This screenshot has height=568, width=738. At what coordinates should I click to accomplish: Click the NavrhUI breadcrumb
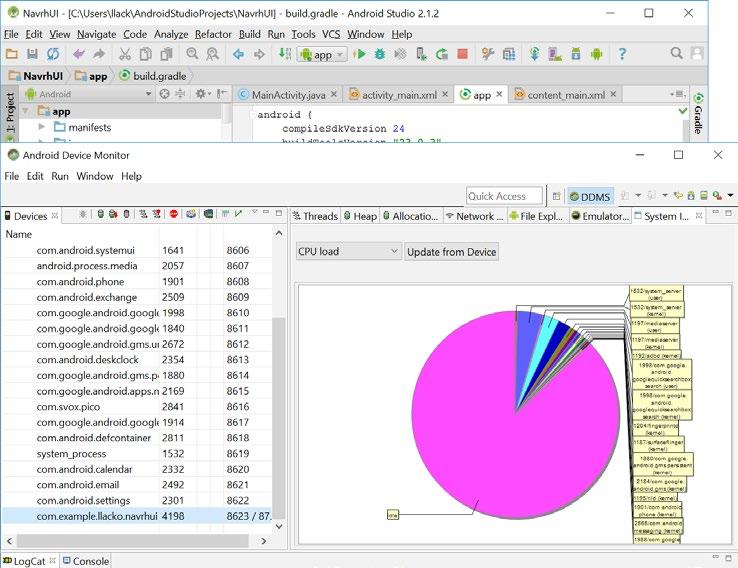(36, 76)
